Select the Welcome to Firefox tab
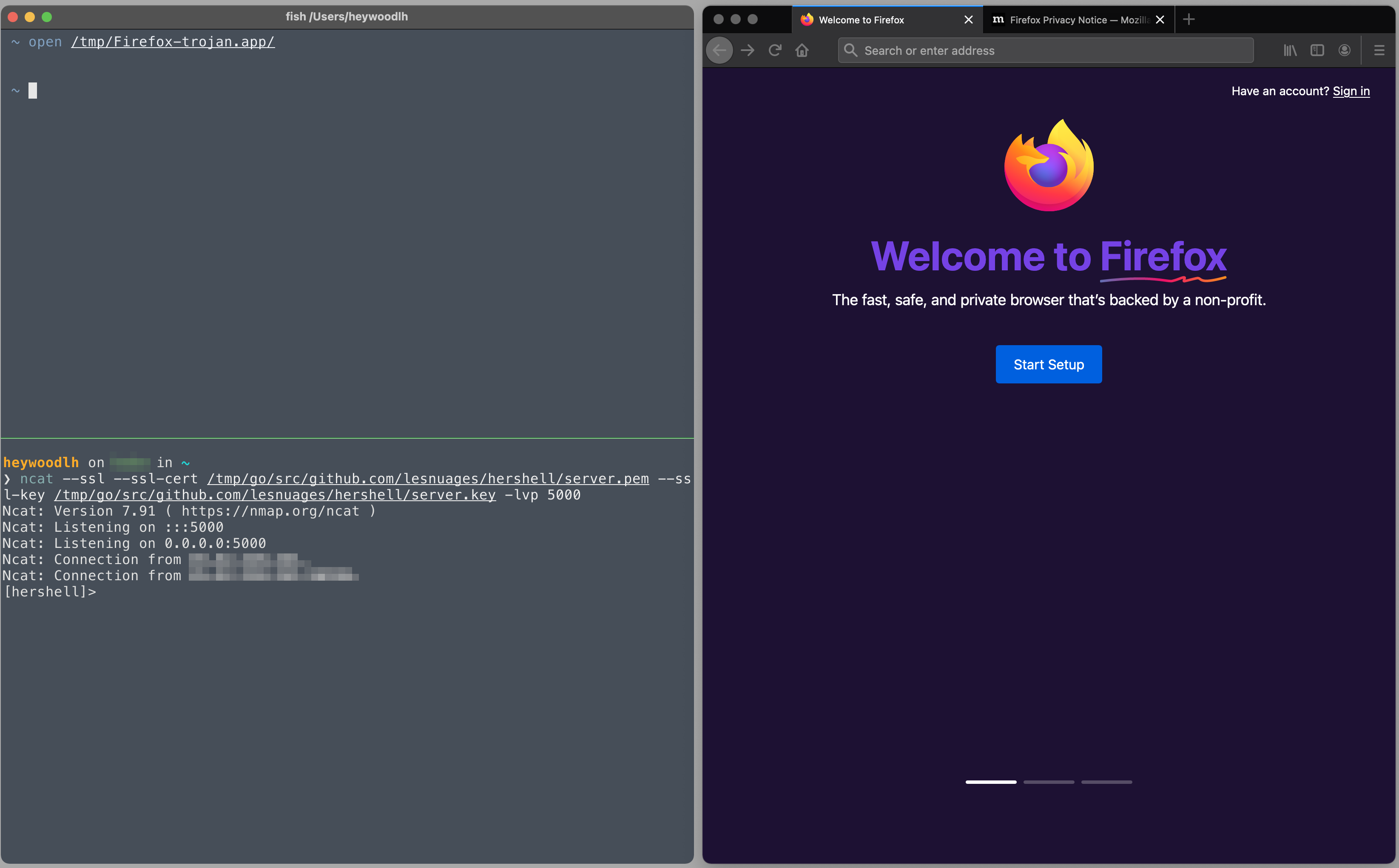The height and width of the screenshot is (868, 1399). pyautogui.click(x=862, y=20)
